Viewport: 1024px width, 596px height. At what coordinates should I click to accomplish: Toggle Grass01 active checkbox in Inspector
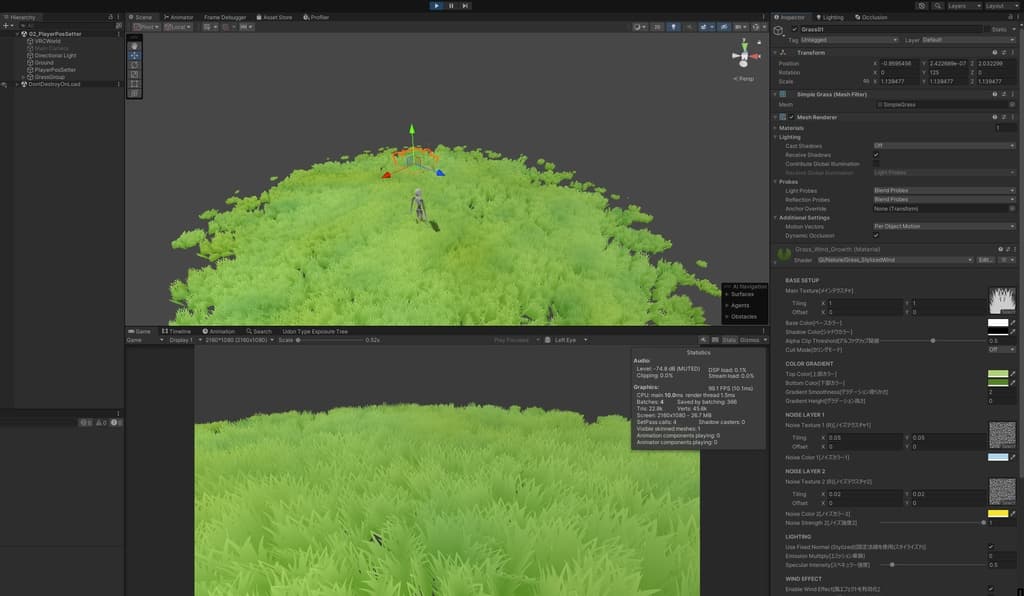pos(795,30)
